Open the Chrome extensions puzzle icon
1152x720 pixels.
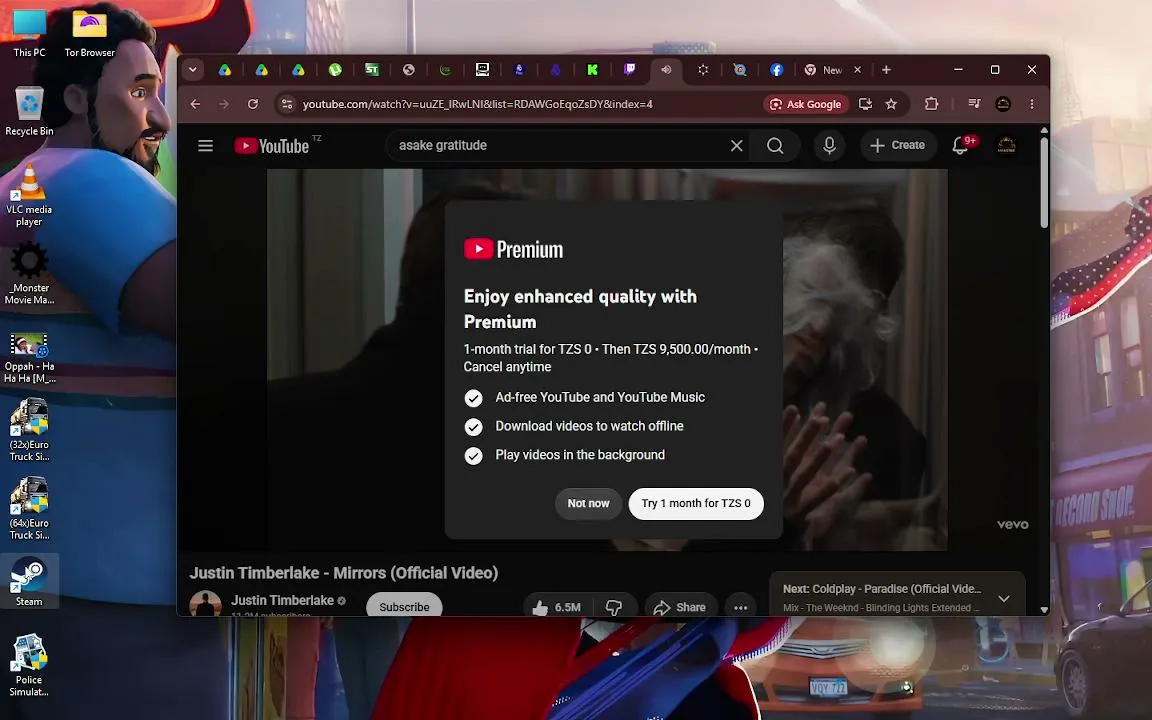pyautogui.click(x=932, y=104)
